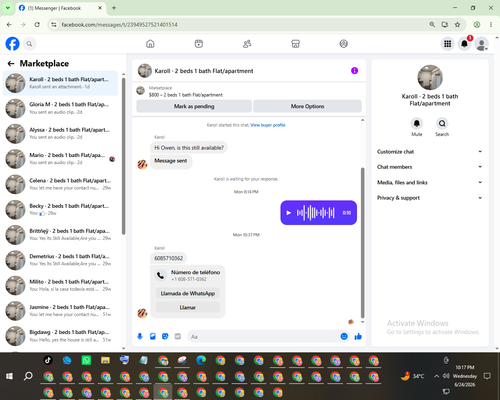This screenshot has height=400, width=500.
Task: Click Mark as pending button
Action: 194,106
